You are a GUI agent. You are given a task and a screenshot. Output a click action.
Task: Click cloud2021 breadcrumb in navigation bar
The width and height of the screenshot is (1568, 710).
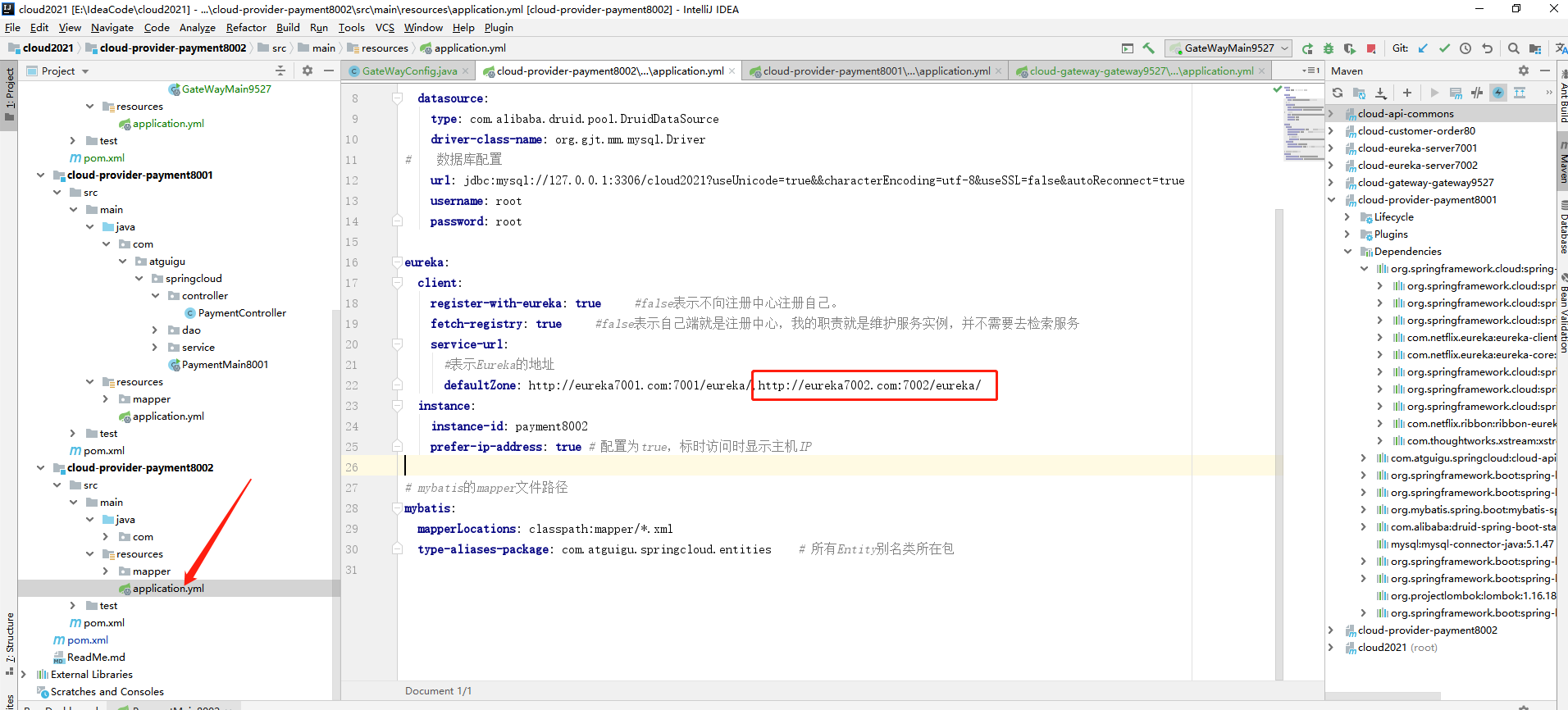coord(41,48)
